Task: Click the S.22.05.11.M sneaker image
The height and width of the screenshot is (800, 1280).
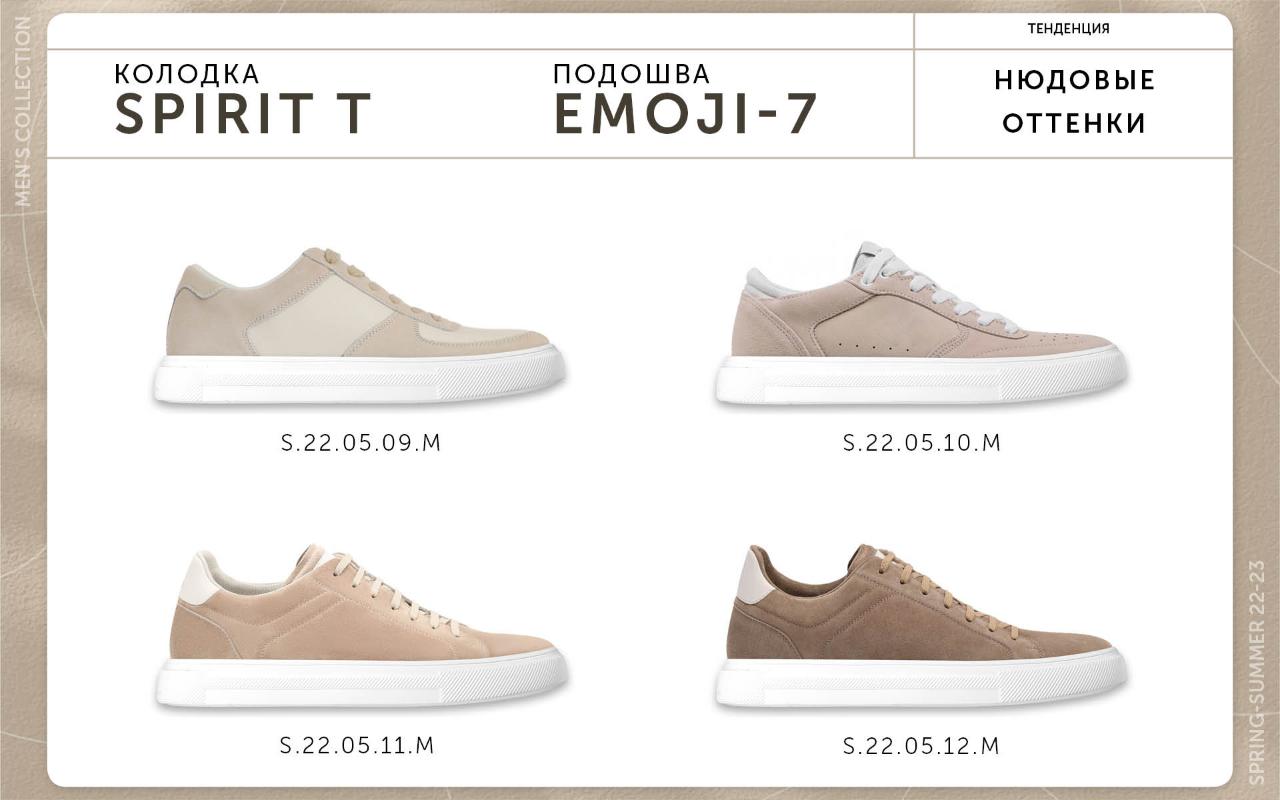Action: click(x=362, y=629)
